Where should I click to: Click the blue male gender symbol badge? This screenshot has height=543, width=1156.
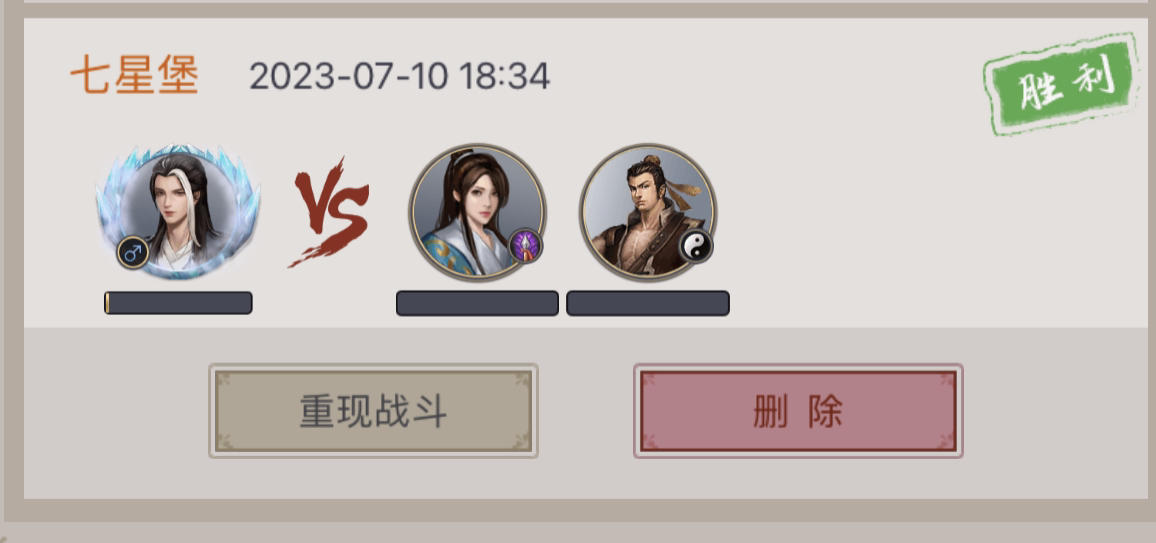pyautogui.click(x=133, y=253)
